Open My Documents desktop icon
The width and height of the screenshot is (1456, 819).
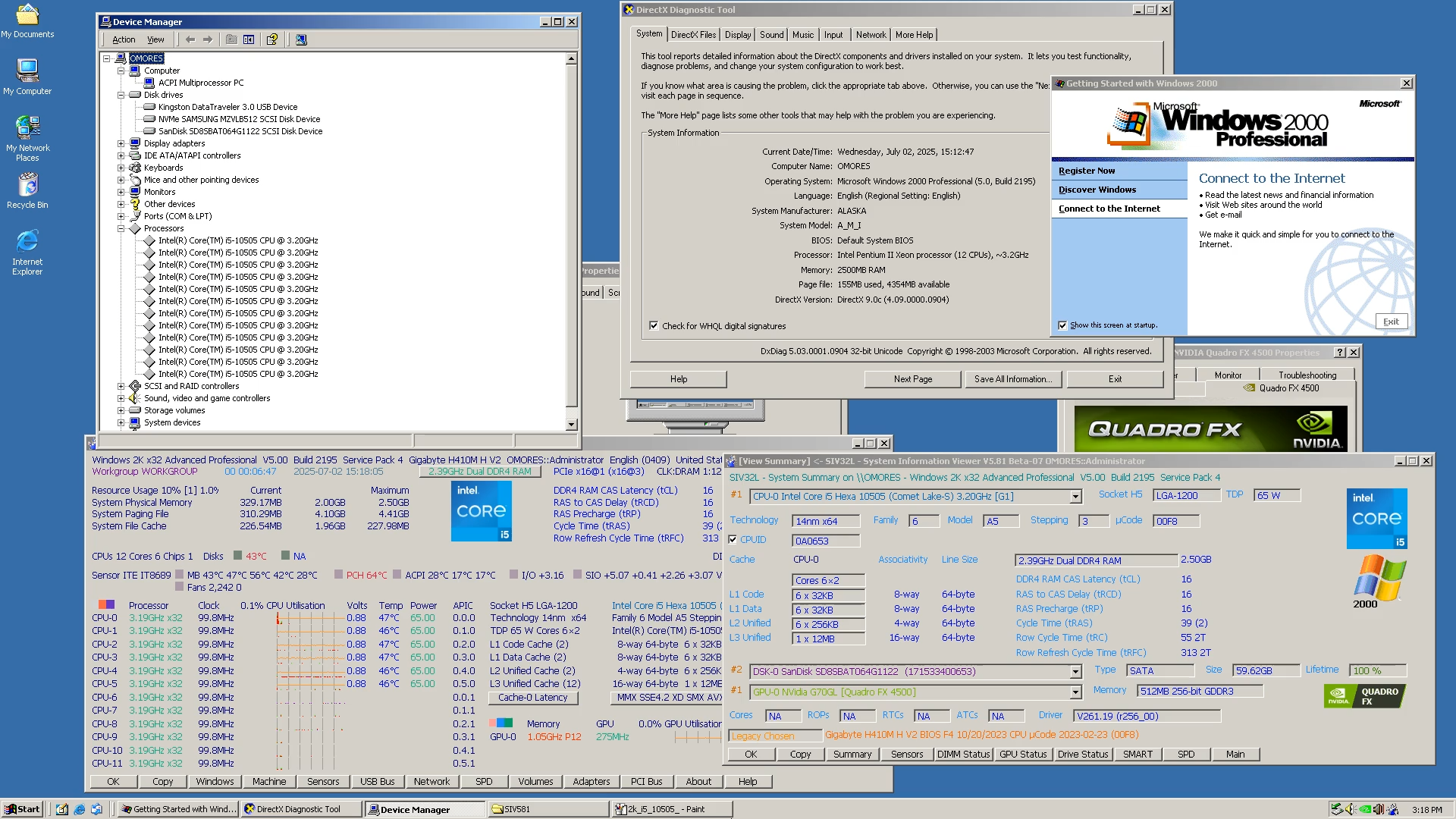pyautogui.click(x=27, y=21)
